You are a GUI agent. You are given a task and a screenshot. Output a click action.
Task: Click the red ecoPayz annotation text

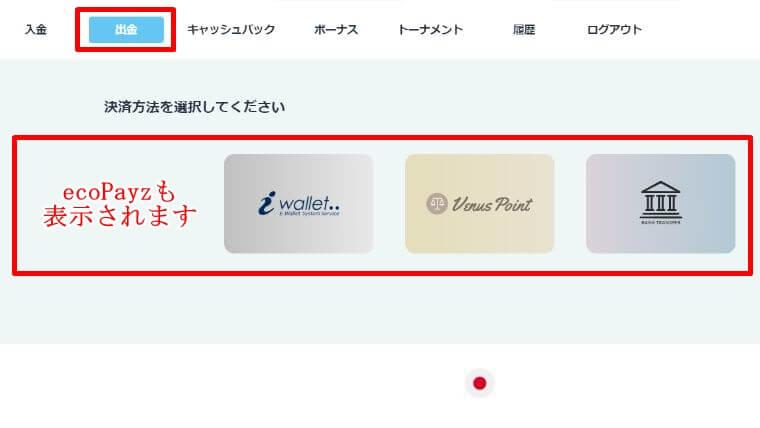click(120, 205)
